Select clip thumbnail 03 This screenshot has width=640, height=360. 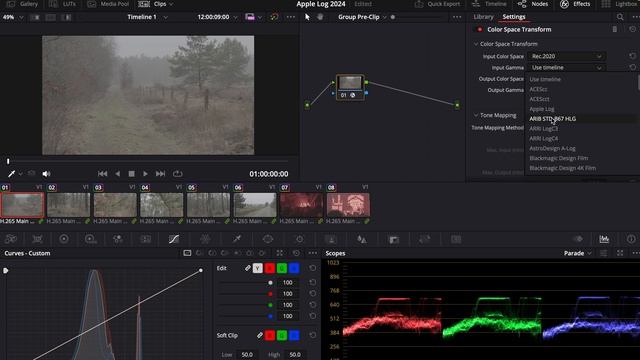pos(115,205)
